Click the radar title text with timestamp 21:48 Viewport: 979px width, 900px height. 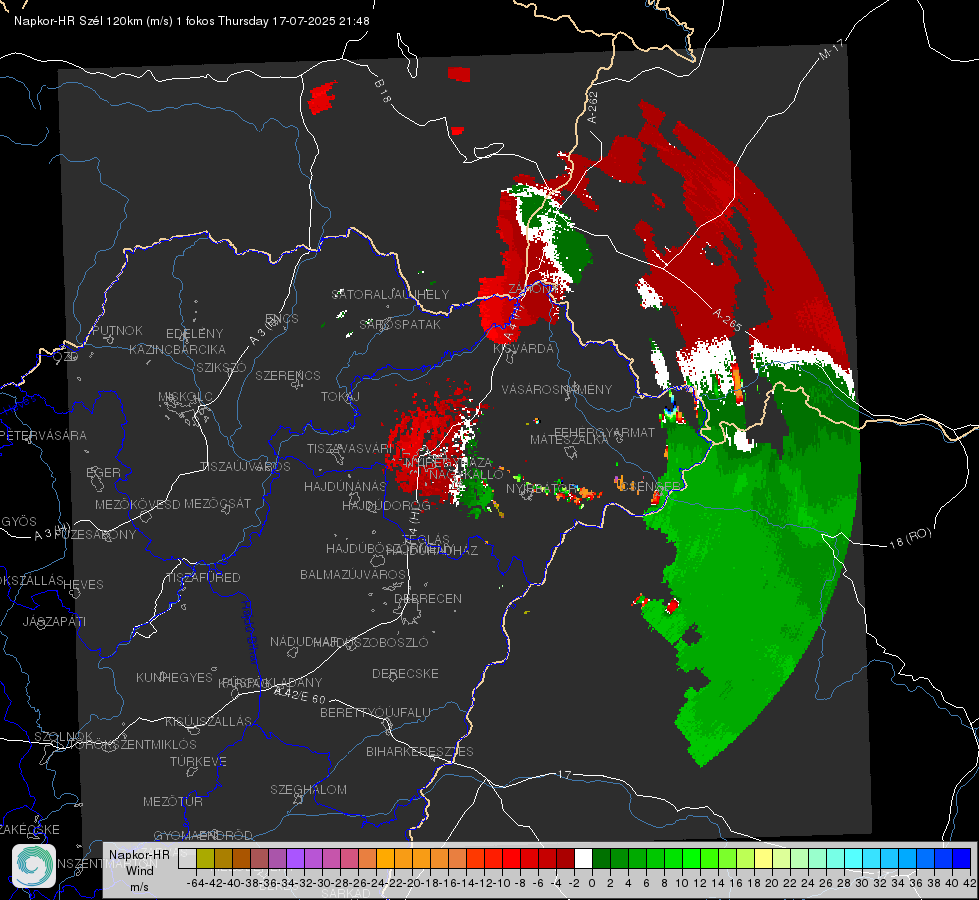coord(192,21)
